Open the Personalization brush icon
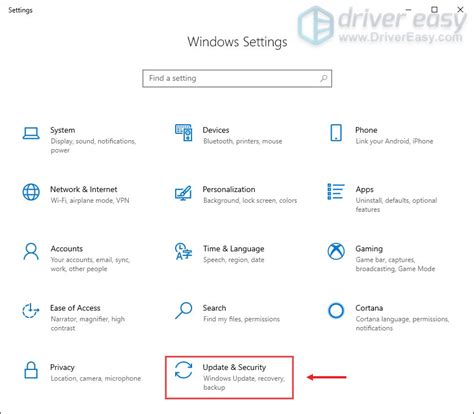Viewport: 474px width, 414px height. pos(183,193)
